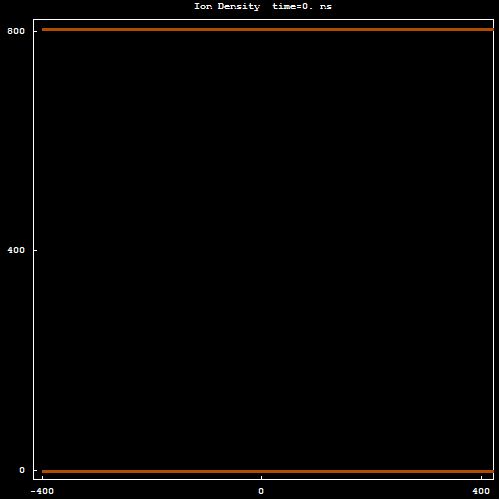The width and height of the screenshot is (500, 500).
Task: Click the 0 label on horizontal axis
Action: tap(261, 491)
